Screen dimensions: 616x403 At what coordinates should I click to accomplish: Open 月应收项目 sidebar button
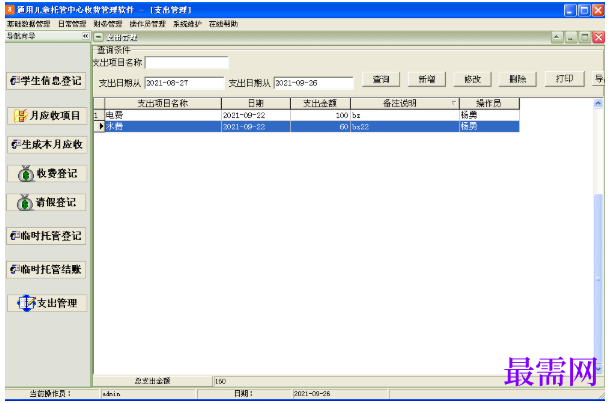[x=47, y=115]
